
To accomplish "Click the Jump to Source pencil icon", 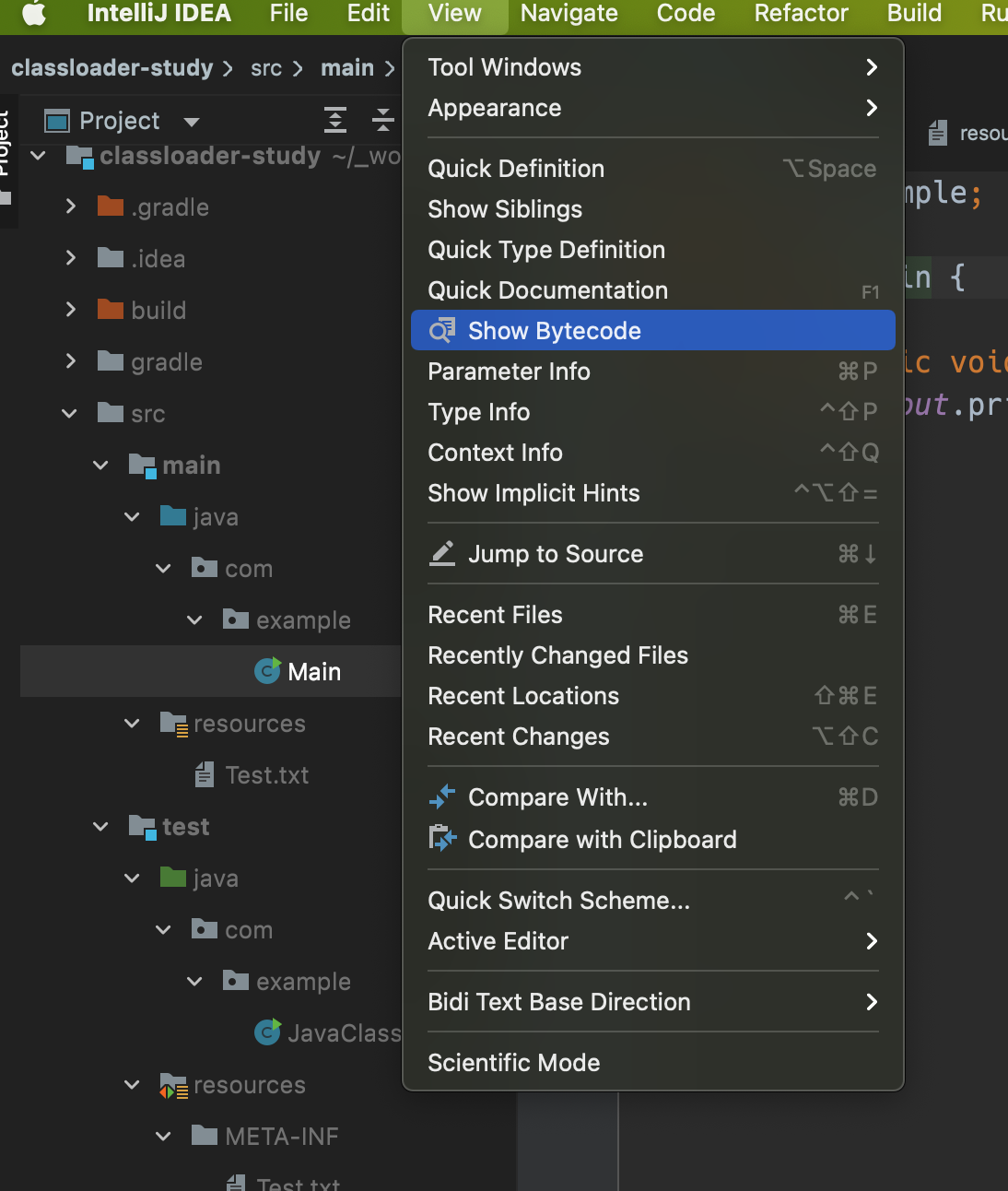I will (443, 553).
